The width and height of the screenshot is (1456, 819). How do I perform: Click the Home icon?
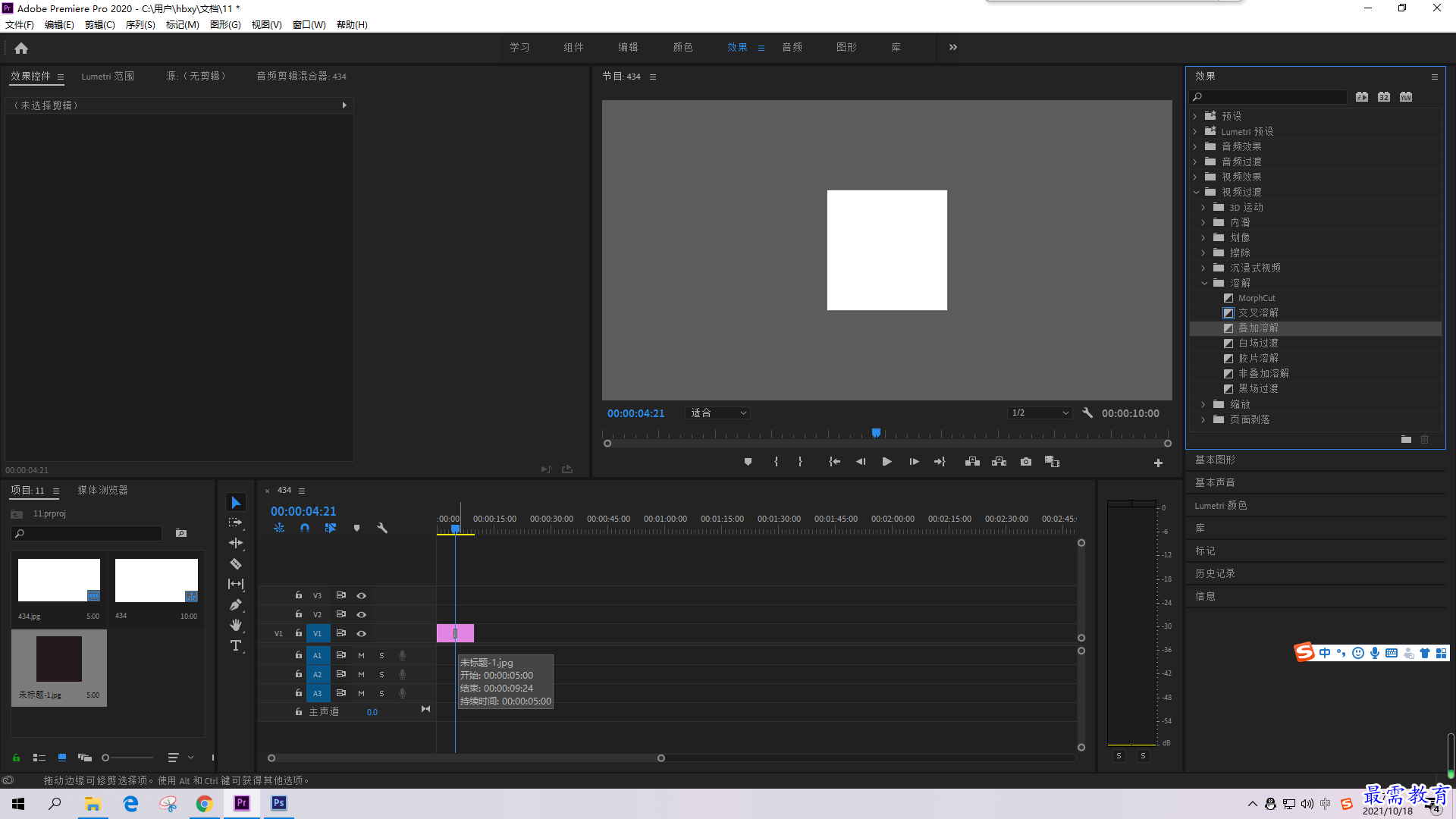(21, 48)
